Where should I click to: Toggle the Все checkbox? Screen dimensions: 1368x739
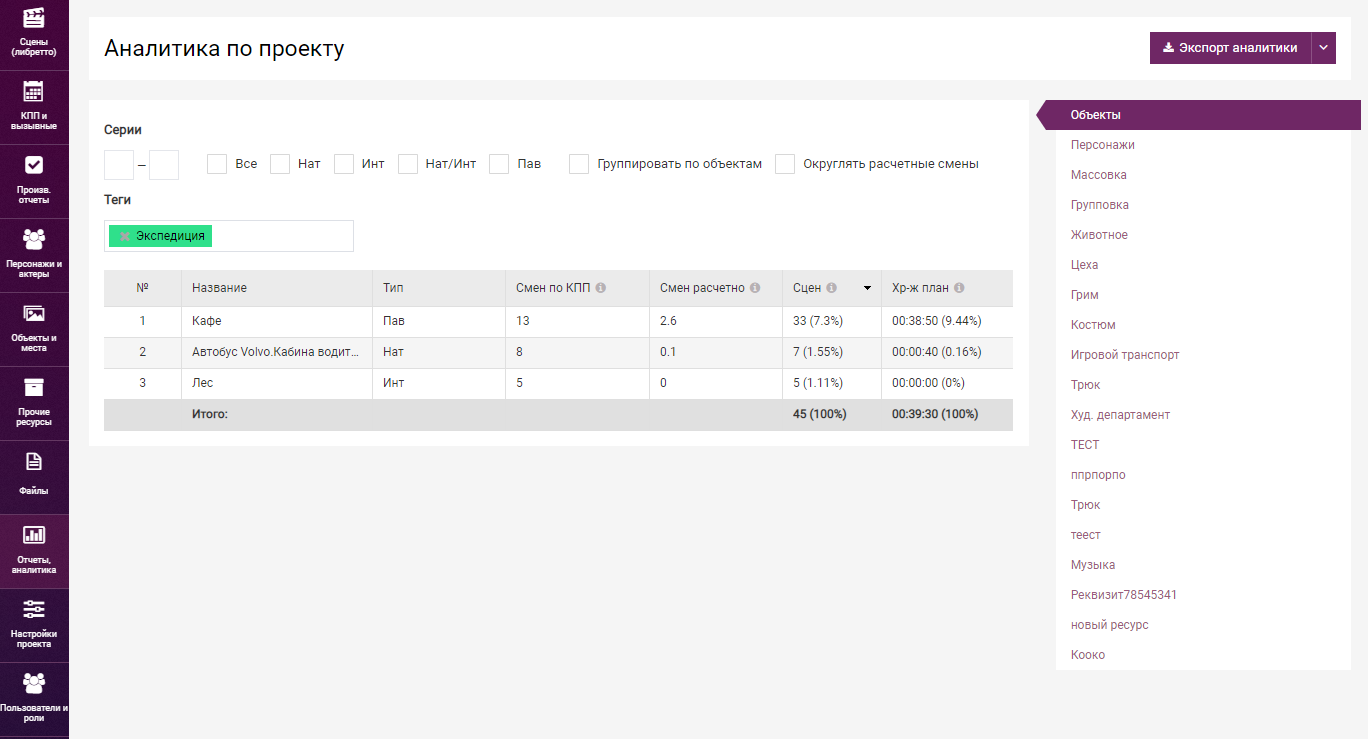(217, 164)
